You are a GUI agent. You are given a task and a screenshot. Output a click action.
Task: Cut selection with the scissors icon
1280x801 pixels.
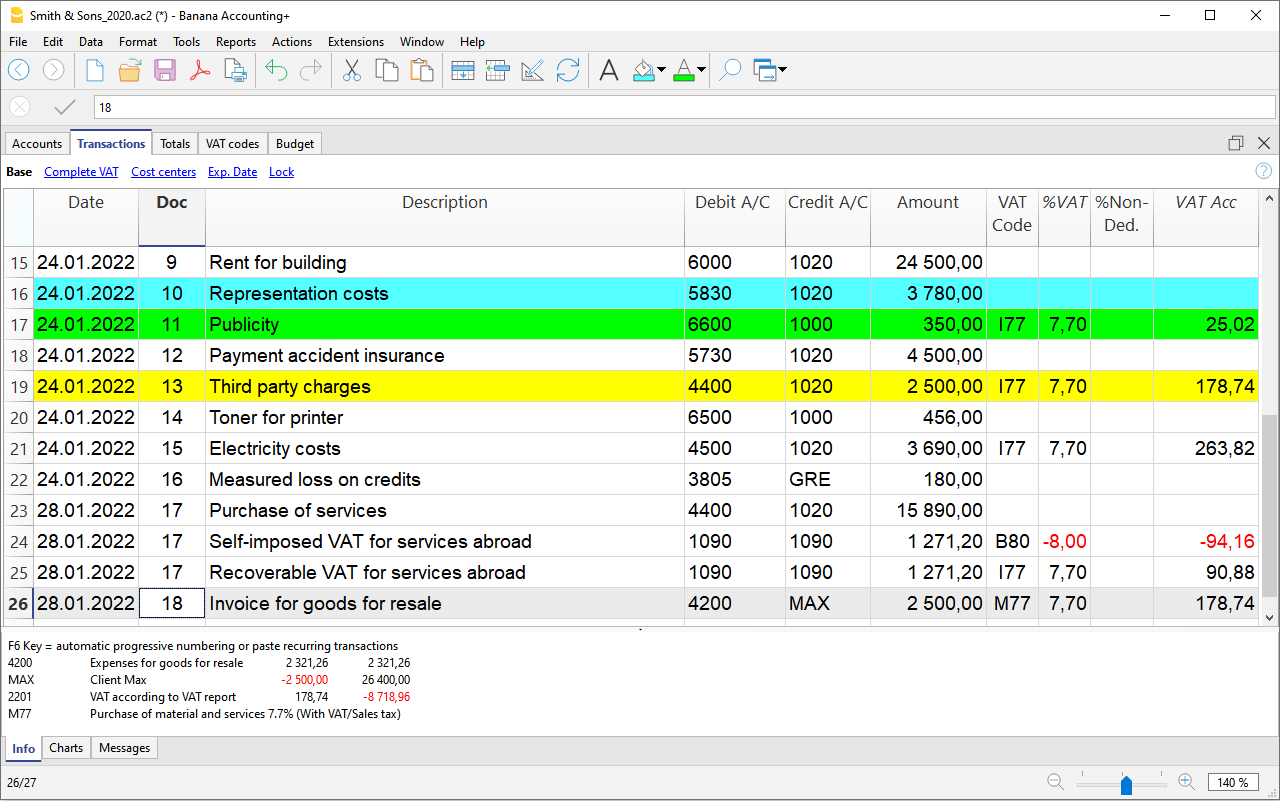351,70
